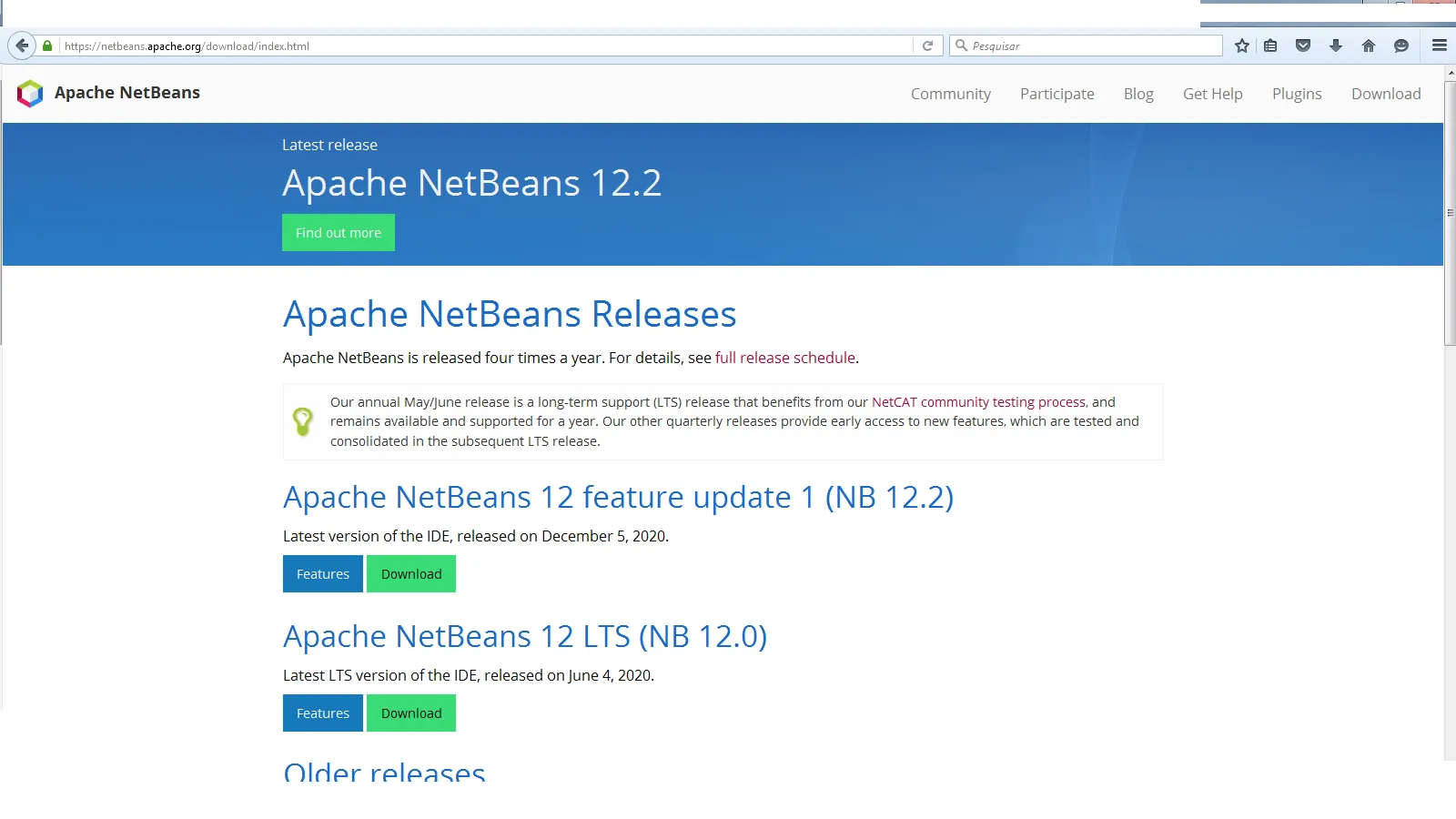Go to the browser home page icon
The width and height of the screenshot is (1456, 819).
[x=1369, y=45]
